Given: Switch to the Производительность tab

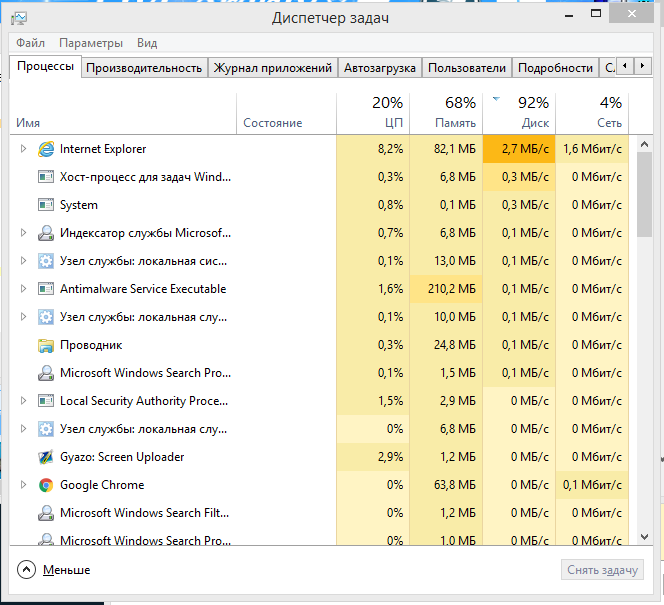Looking at the screenshot, I should [144, 68].
